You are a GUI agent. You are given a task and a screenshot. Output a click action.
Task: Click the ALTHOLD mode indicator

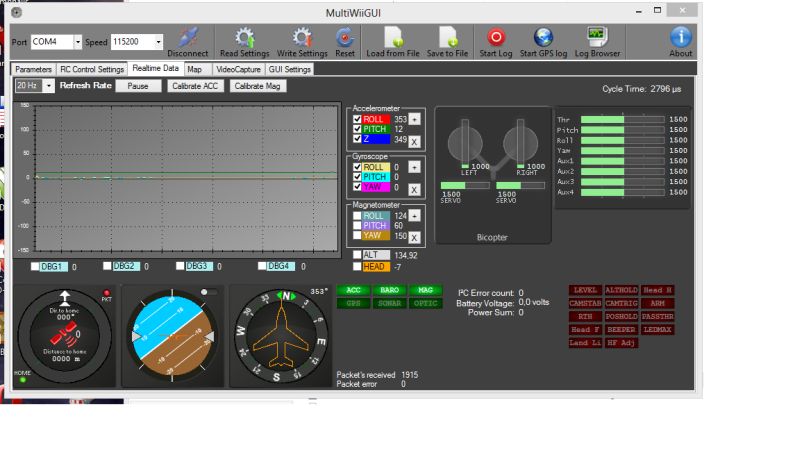(x=621, y=290)
